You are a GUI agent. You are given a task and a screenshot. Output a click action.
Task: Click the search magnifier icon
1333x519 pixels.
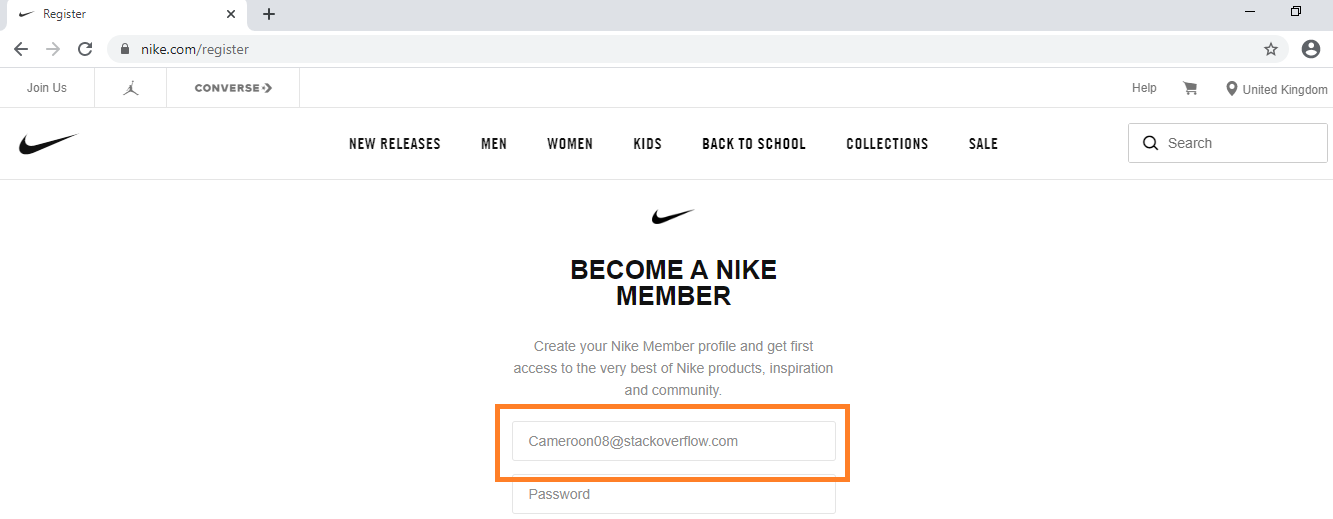(1150, 143)
